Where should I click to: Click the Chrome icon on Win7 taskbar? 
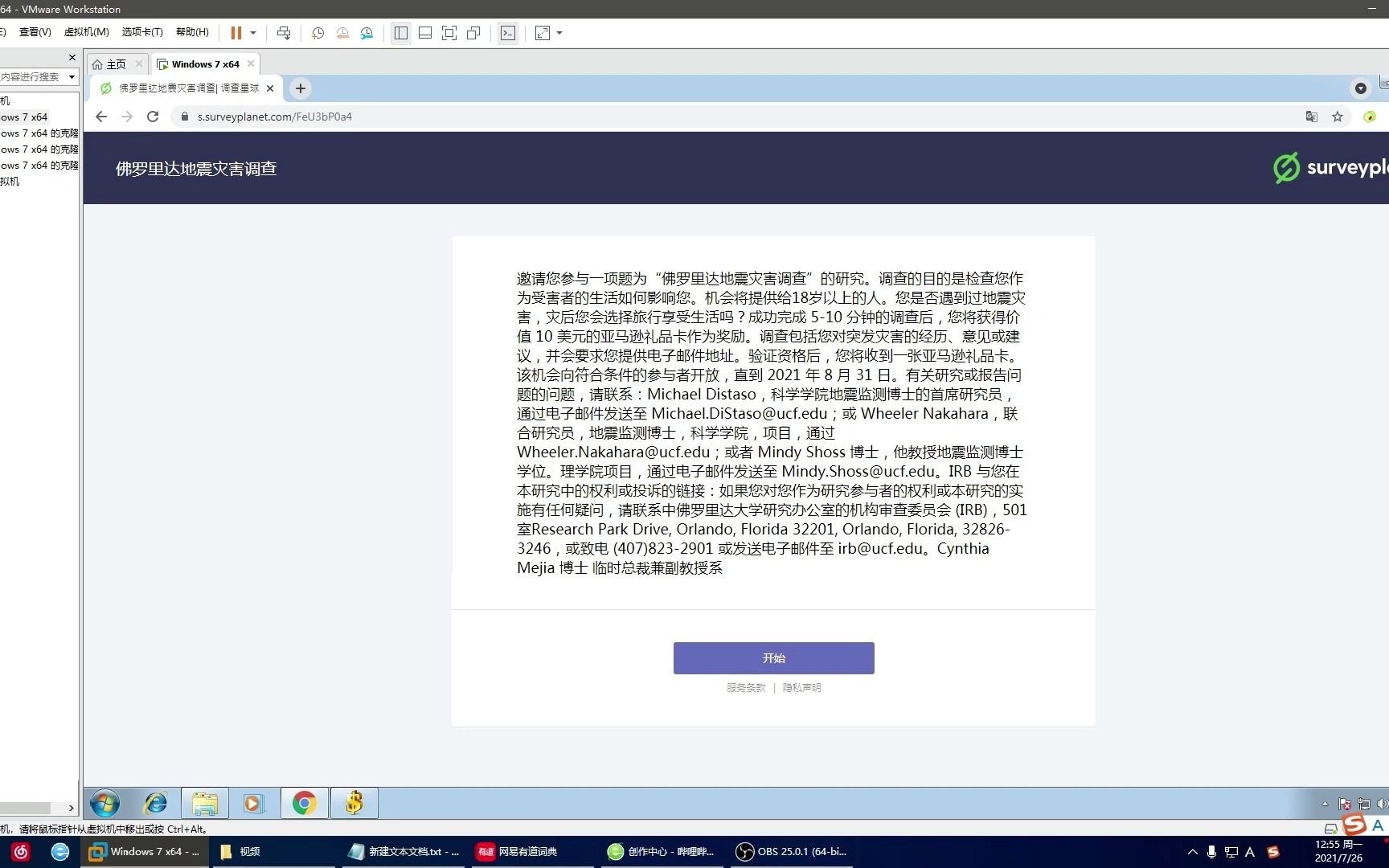click(x=304, y=803)
